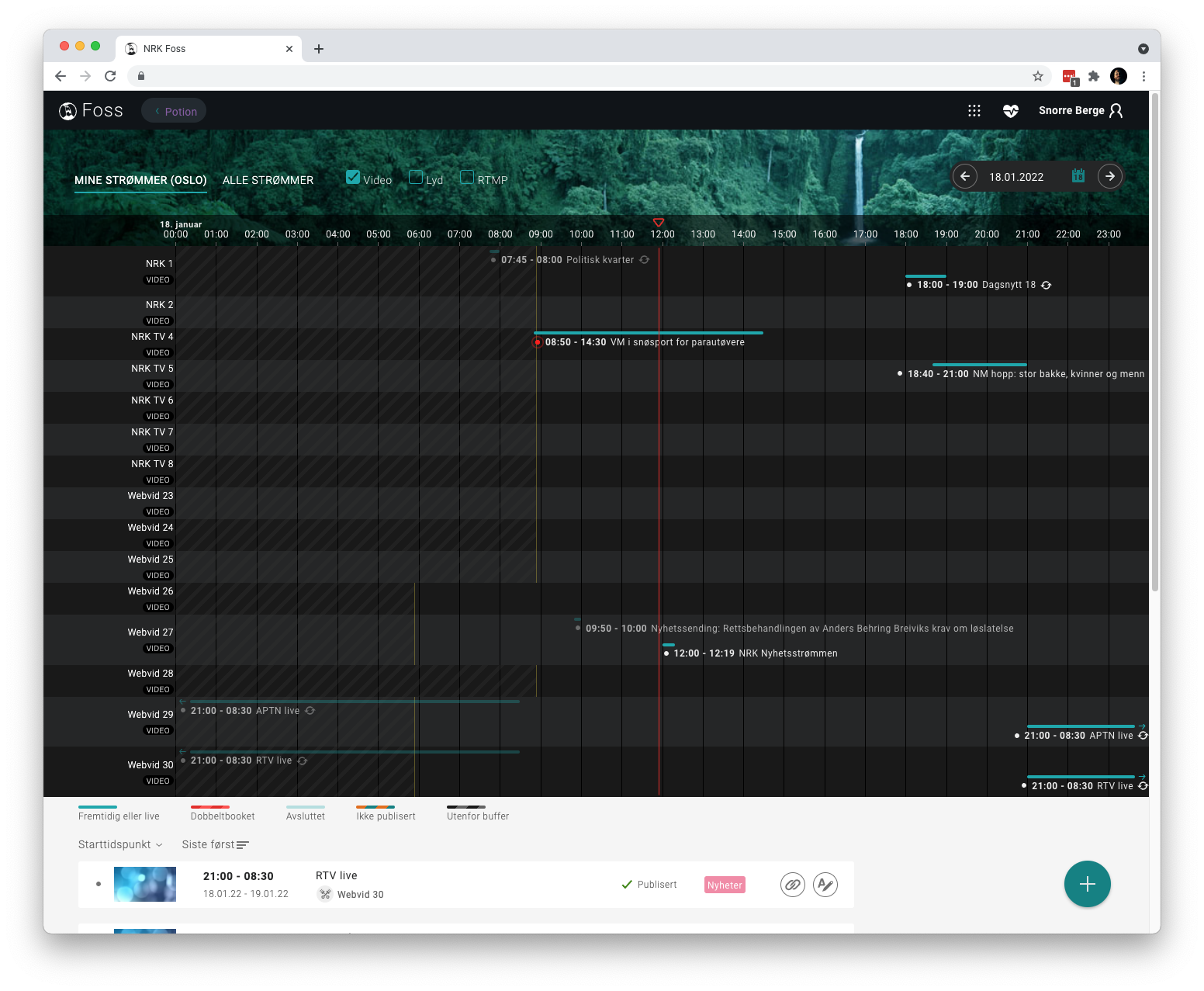The height and width of the screenshot is (991, 1204).
Task: Click the teal bar above NM hopp event
Action: point(979,365)
